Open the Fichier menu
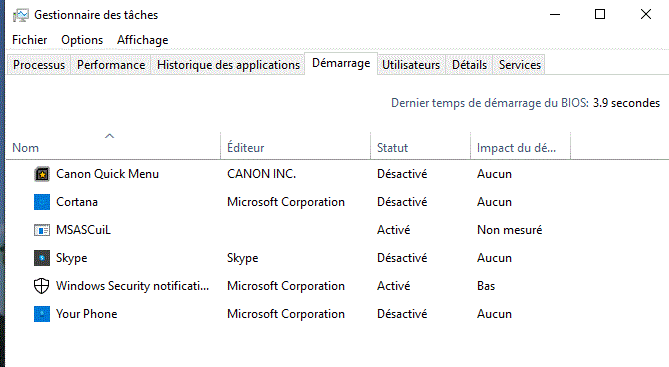The image size is (669, 367). (x=29, y=40)
